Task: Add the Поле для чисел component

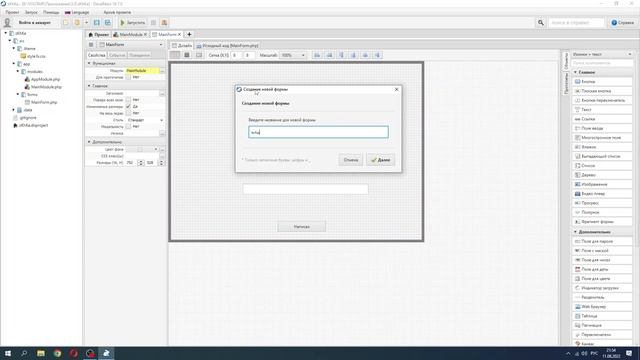Action: coord(602,260)
